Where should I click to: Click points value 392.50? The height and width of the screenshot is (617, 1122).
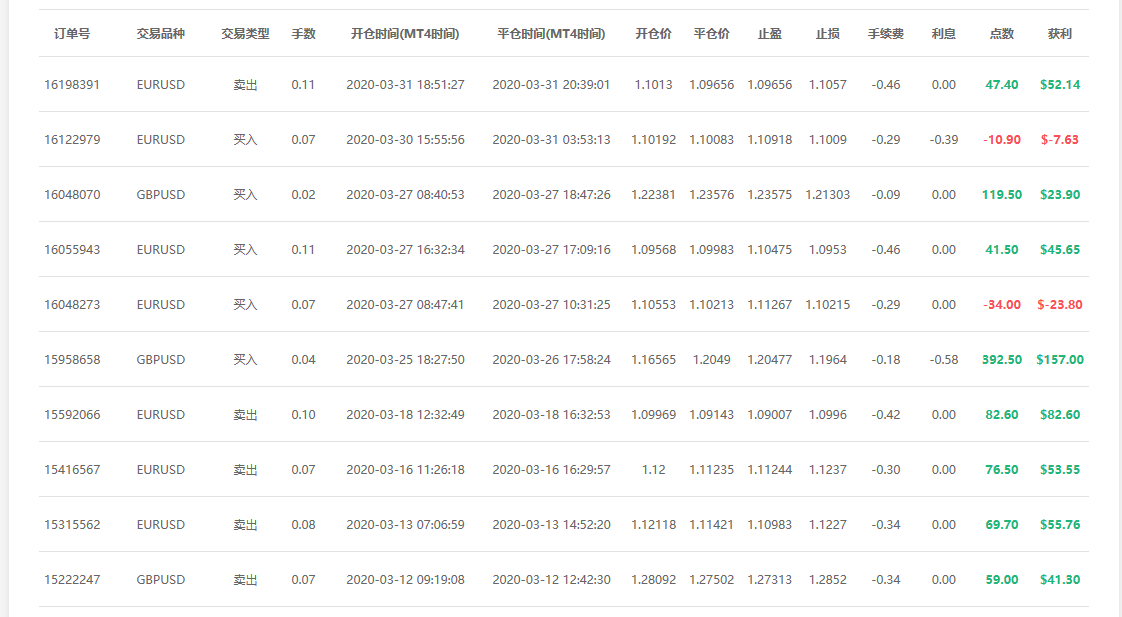pyautogui.click(x=1001, y=359)
